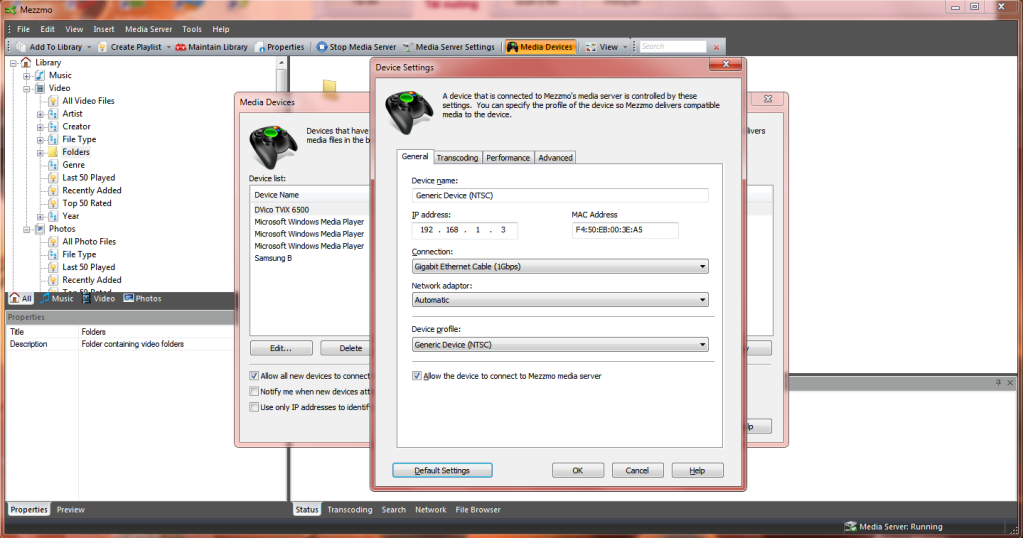This screenshot has height=538, width=1023.
Task: Collapse the Library root node
Action: [x=13, y=63]
